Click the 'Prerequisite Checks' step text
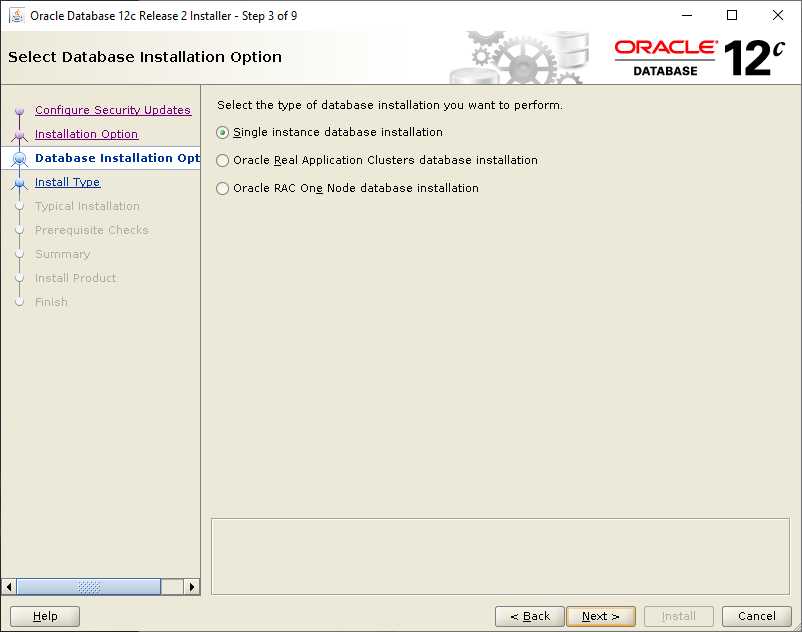 [x=92, y=230]
